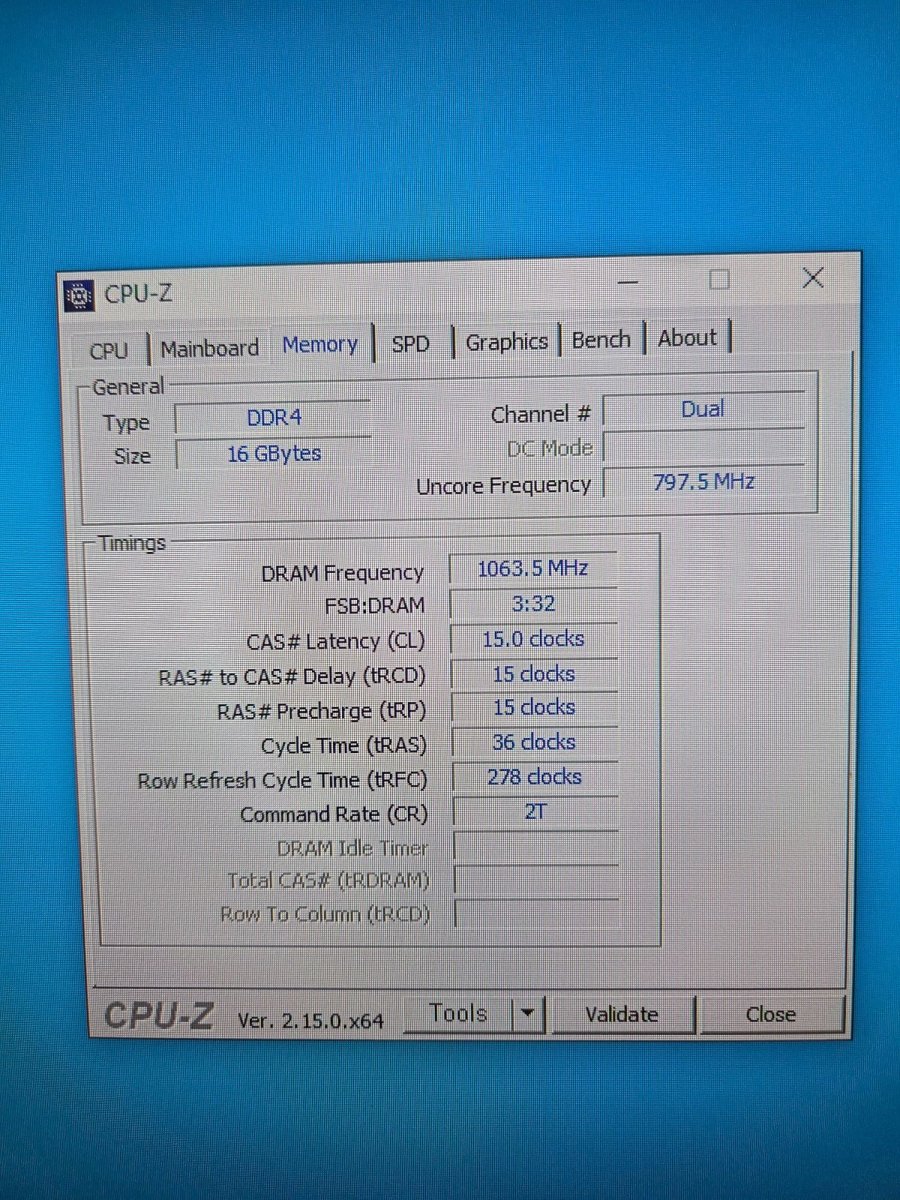Click the Cycle Time (tRAS) label
Screen dimensions: 900x1200
(343, 746)
